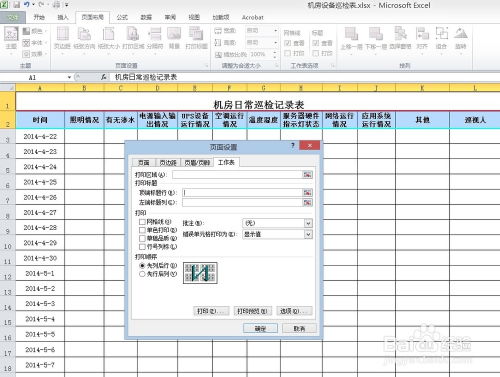Click the Undo arrow in quick access toolbar
The image size is (500, 377).
point(27,5)
